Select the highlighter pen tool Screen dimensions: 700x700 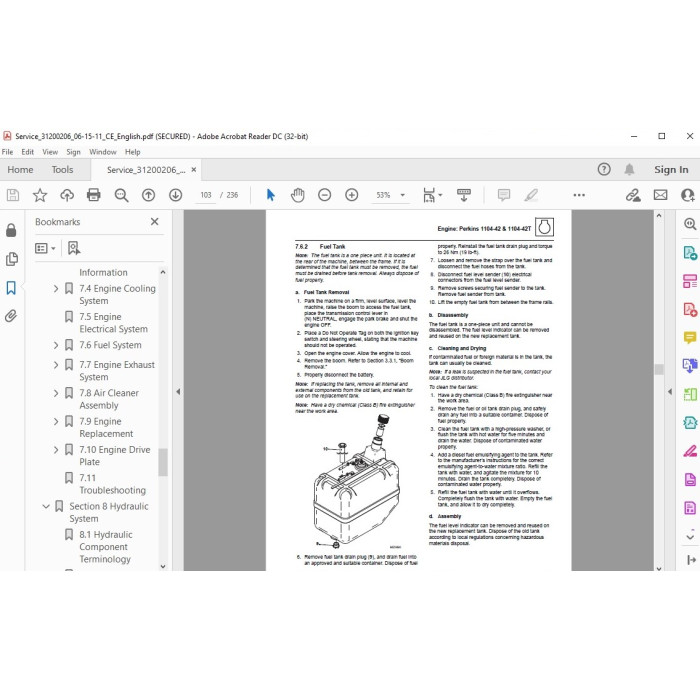(x=531, y=195)
